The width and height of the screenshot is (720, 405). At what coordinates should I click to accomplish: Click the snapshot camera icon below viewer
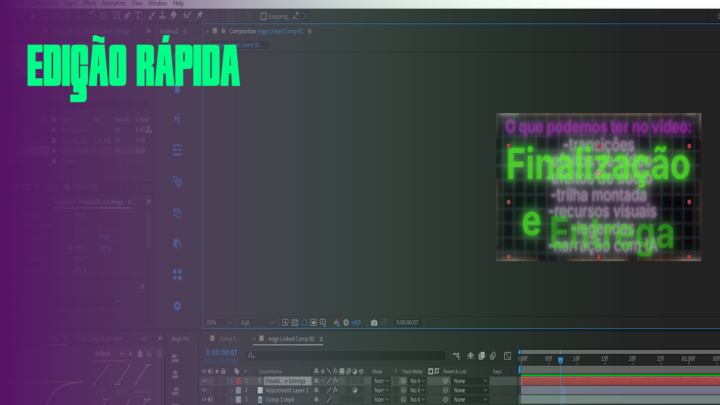coord(374,323)
